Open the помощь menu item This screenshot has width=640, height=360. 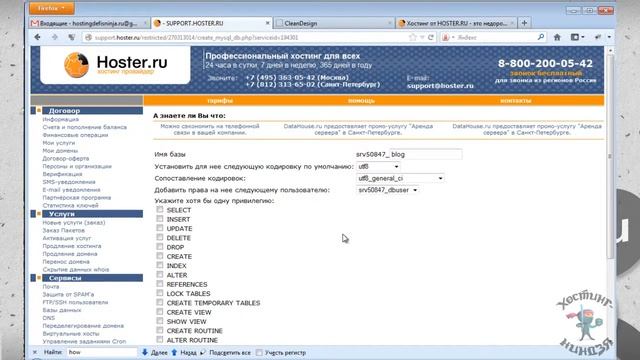[361, 101]
